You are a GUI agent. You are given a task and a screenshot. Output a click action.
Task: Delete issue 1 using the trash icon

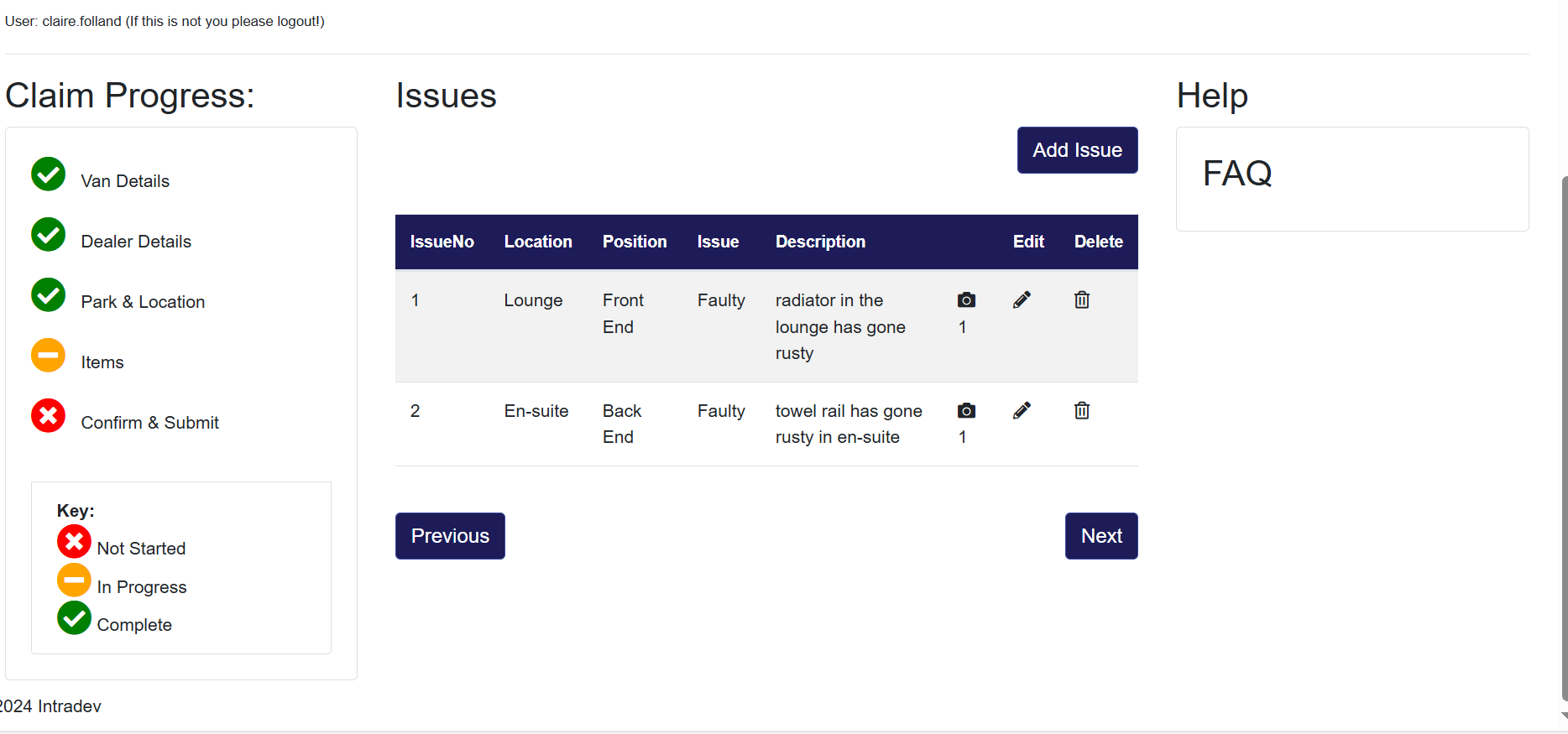[x=1082, y=300]
